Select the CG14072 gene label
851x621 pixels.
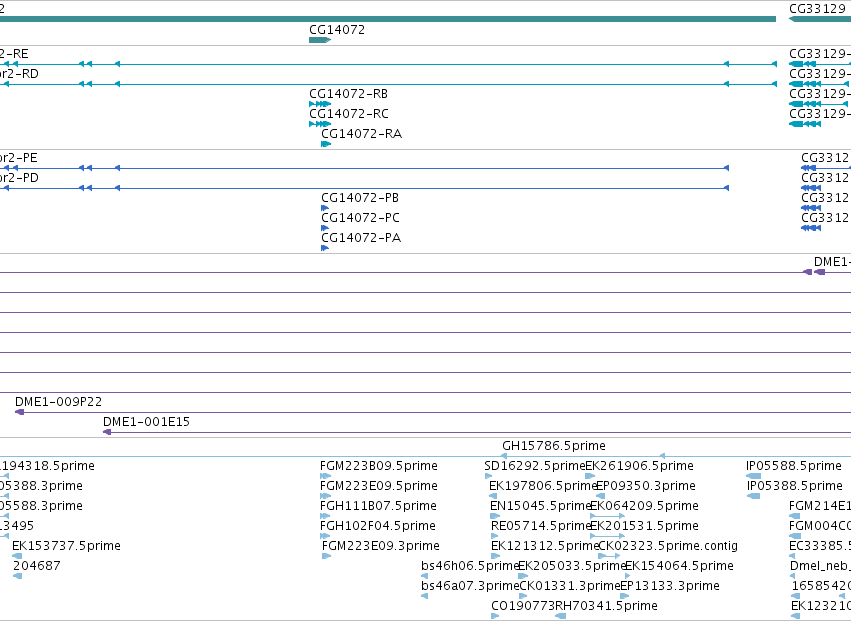point(336,30)
